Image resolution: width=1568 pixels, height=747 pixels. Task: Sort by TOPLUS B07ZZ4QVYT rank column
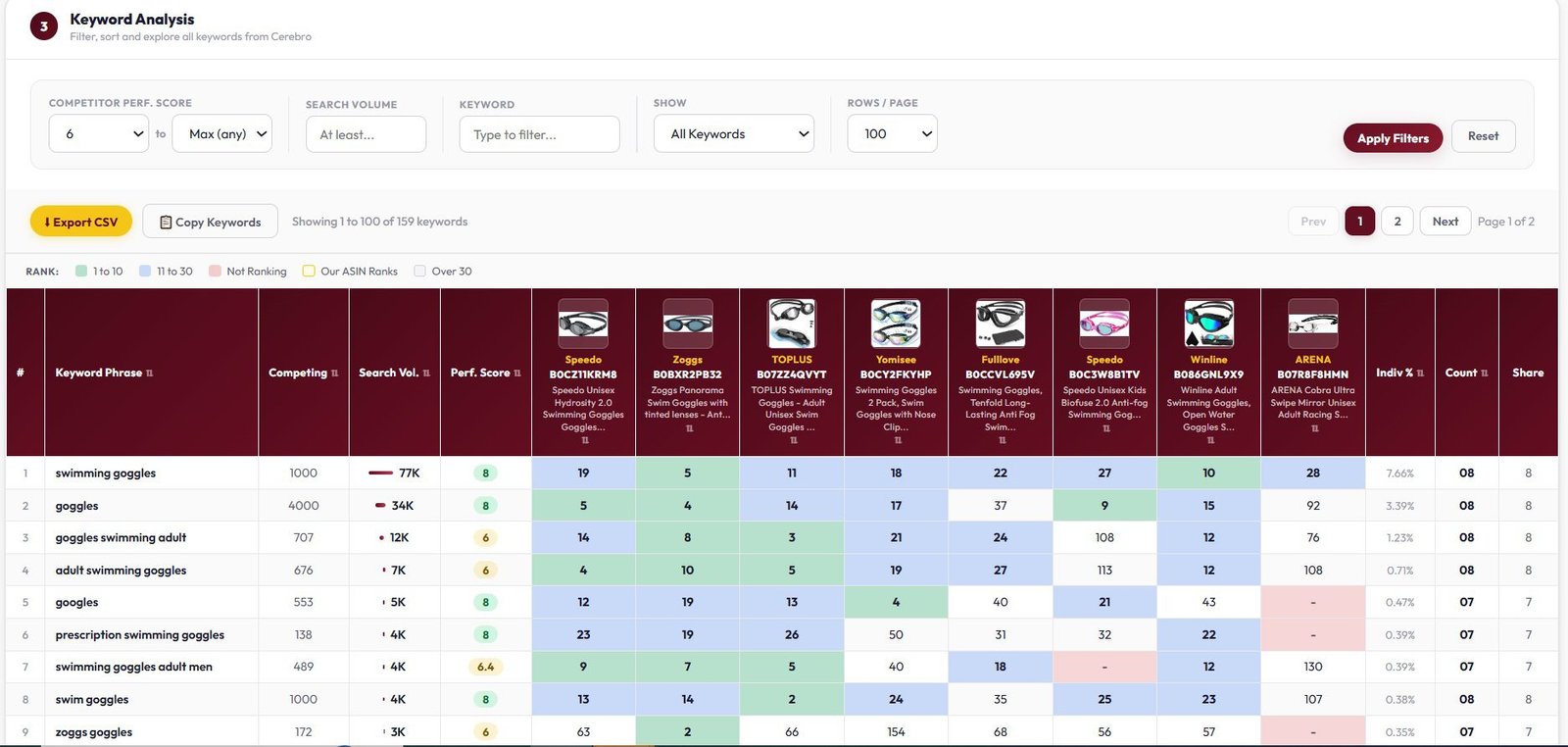pos(794,440)
